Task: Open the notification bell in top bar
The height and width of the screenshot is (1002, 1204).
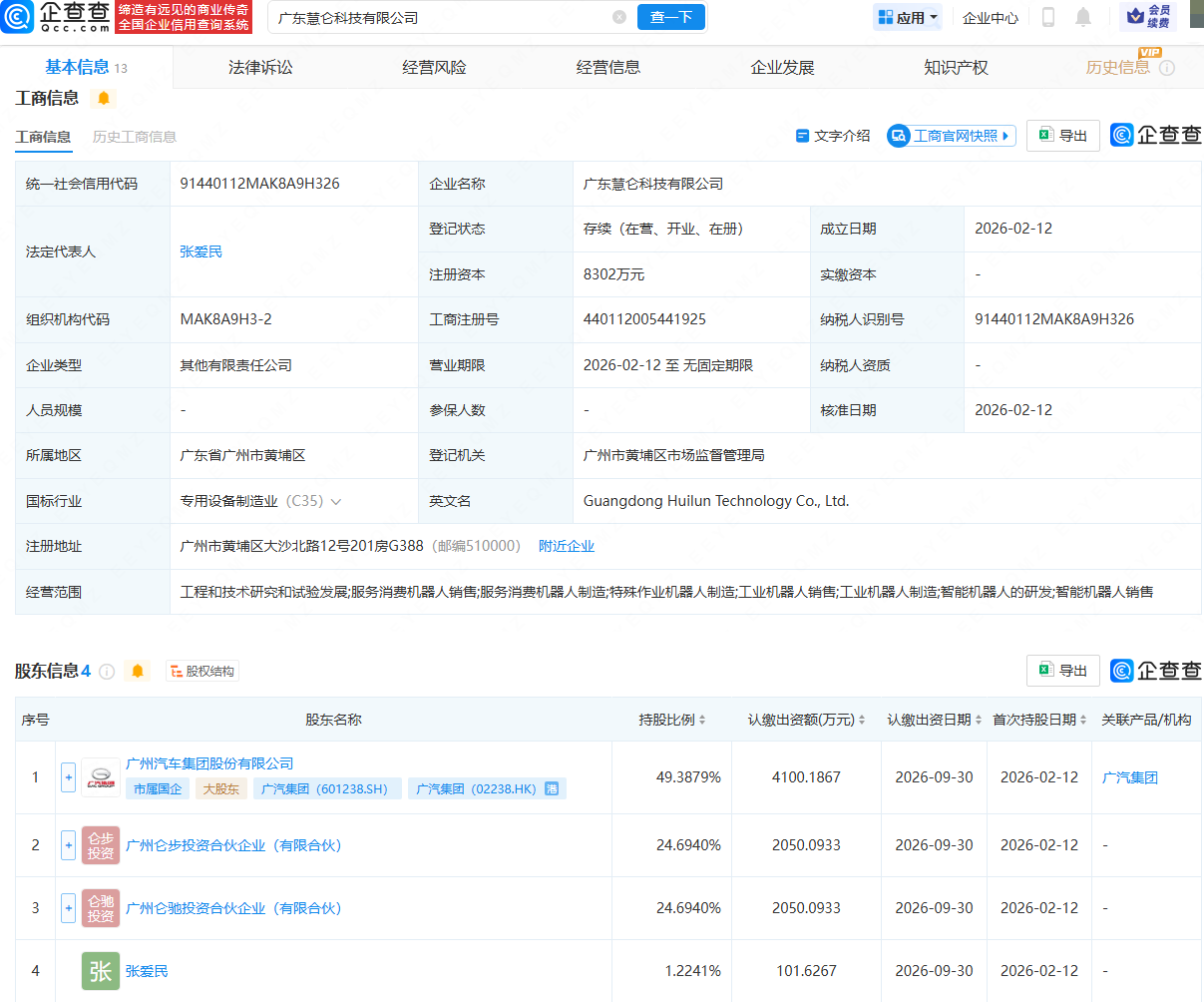Action: [1083, 17]
